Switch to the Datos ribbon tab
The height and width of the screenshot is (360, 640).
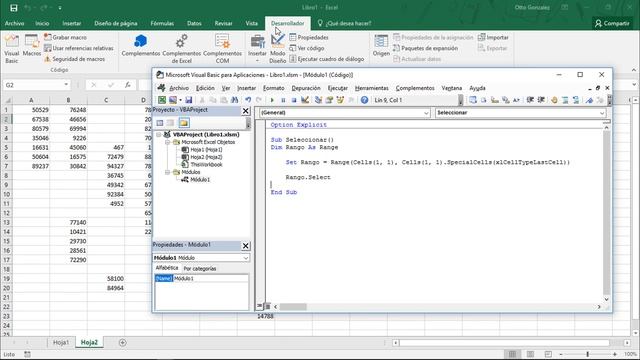tap(194, 23)
